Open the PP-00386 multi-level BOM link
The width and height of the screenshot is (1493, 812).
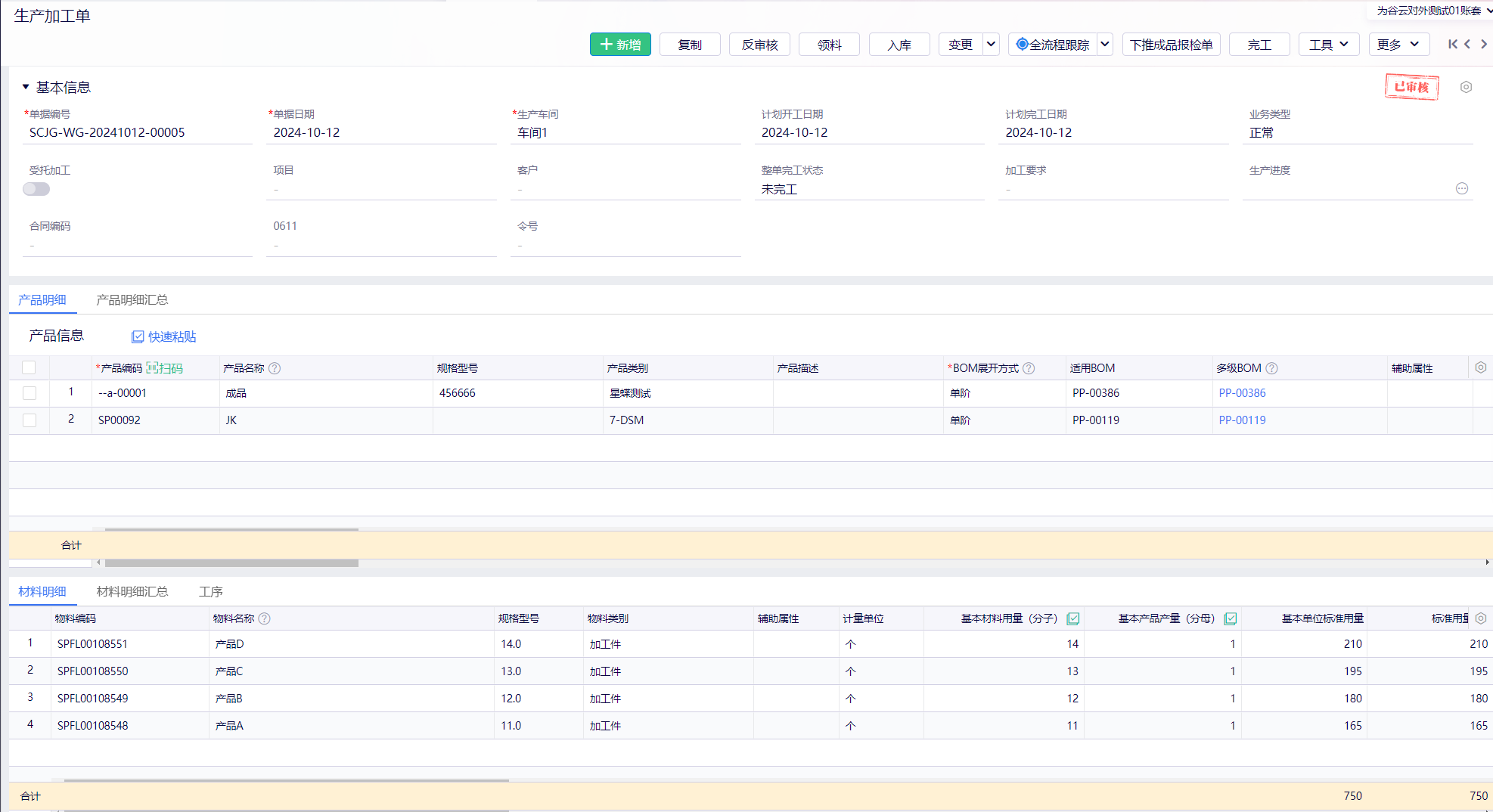tap(1242, 393)
